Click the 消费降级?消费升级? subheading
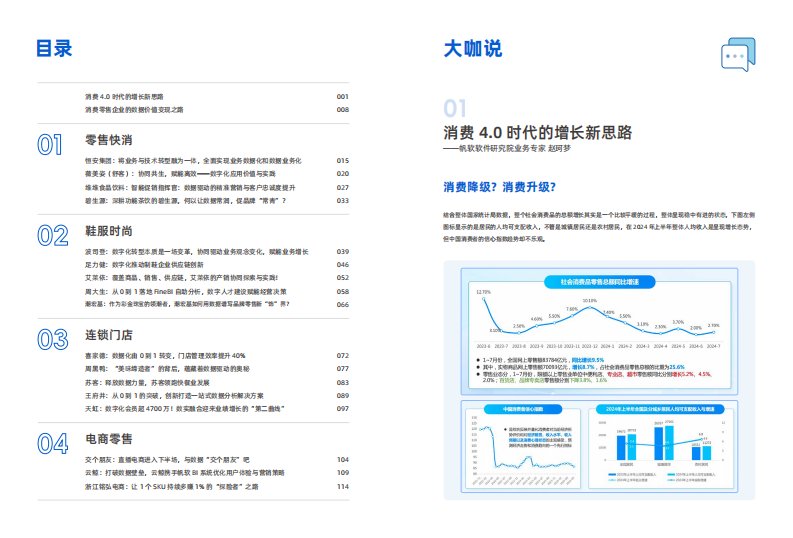Viewport: 793px width, 538px height. (x=500, y=186)
